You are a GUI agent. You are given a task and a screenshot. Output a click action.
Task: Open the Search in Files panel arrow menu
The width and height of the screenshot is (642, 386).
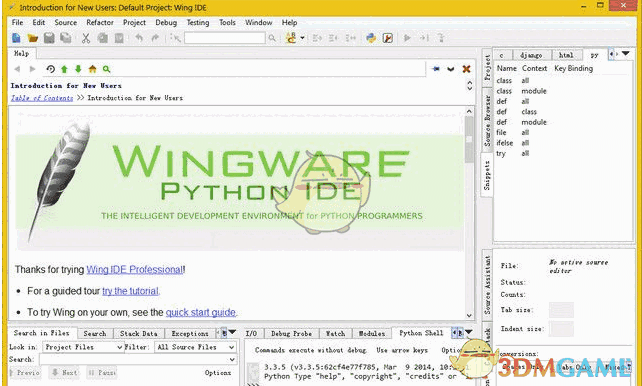click(x=232, y=332)
